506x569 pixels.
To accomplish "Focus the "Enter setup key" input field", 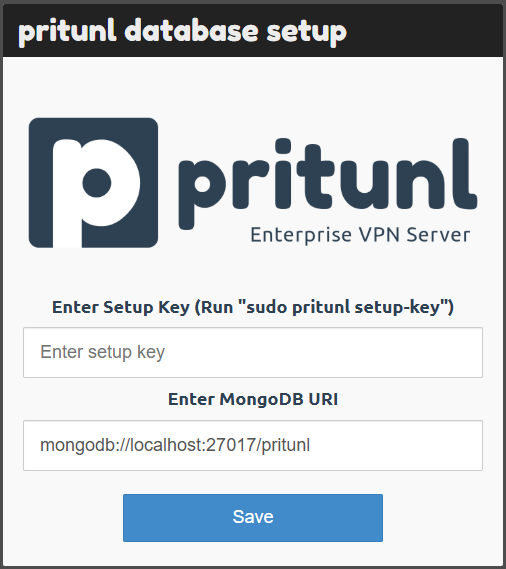I will coord(253,352).
